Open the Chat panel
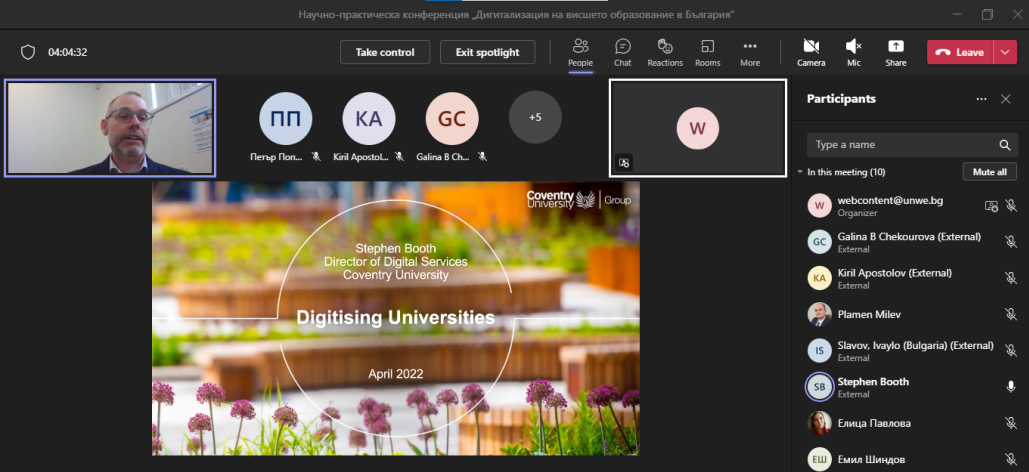Screen dimensions: 1029x472 coord(622,53)
